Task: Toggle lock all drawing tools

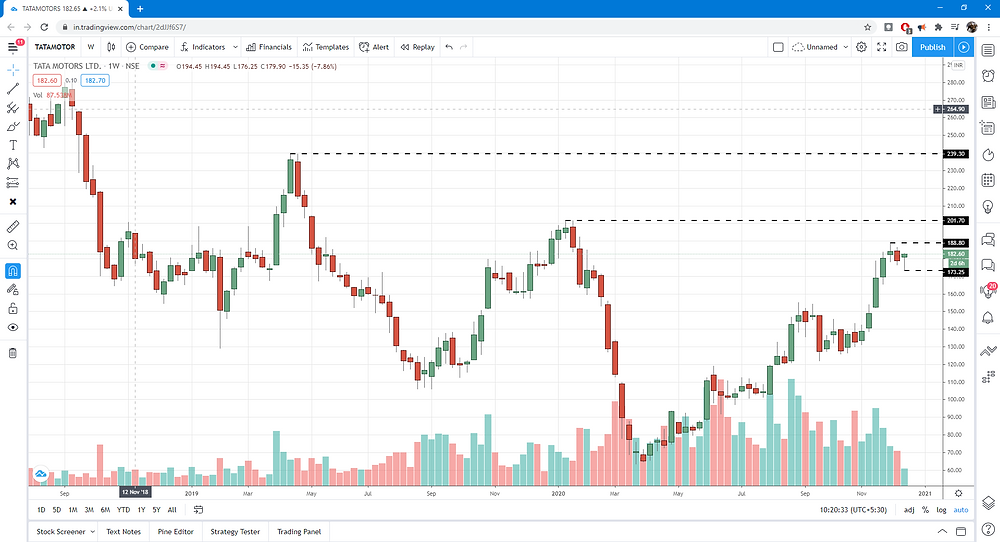Action: [x=13, y=309]
